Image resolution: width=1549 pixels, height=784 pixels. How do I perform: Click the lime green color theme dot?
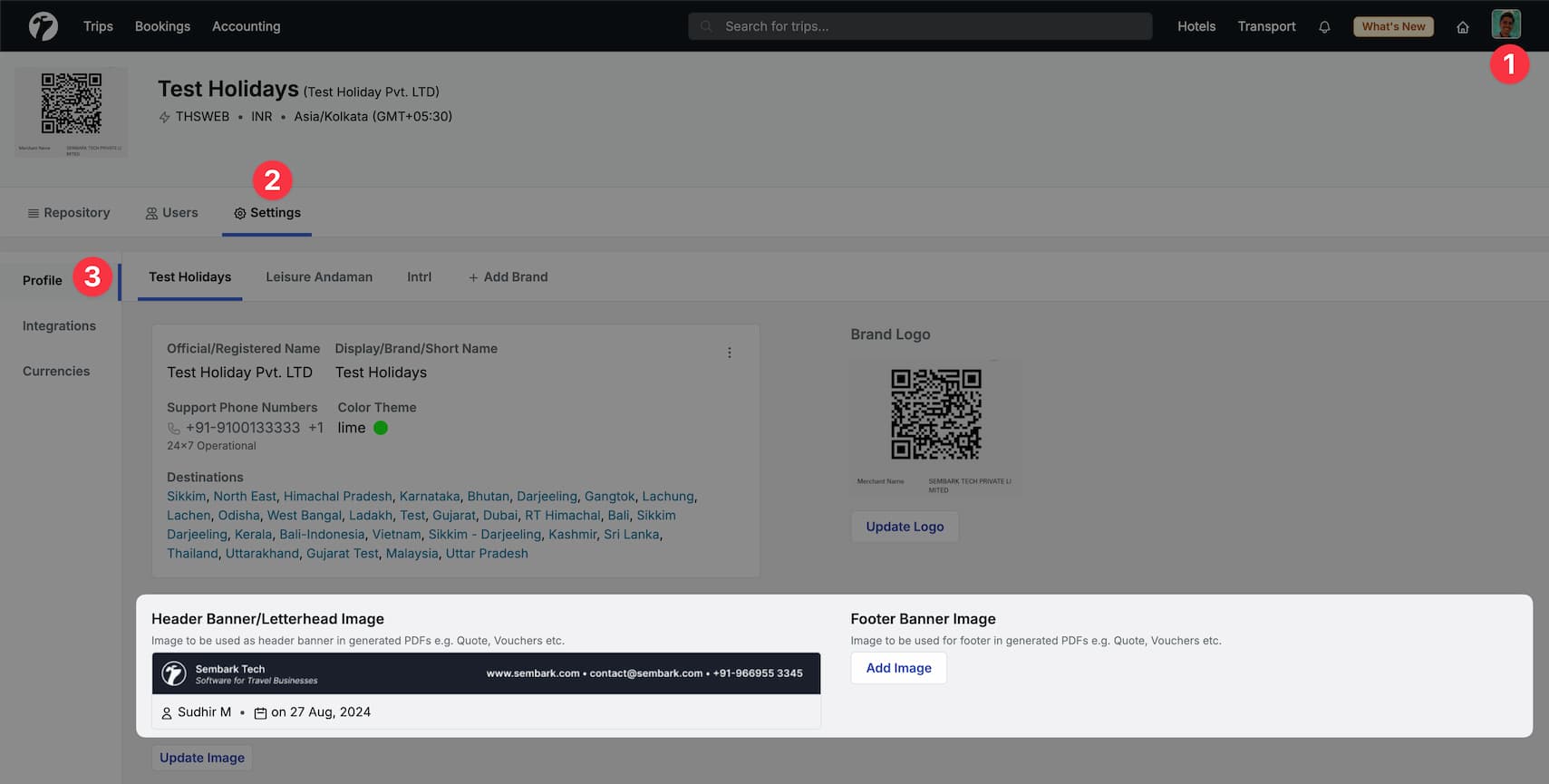tap(381, 428)
